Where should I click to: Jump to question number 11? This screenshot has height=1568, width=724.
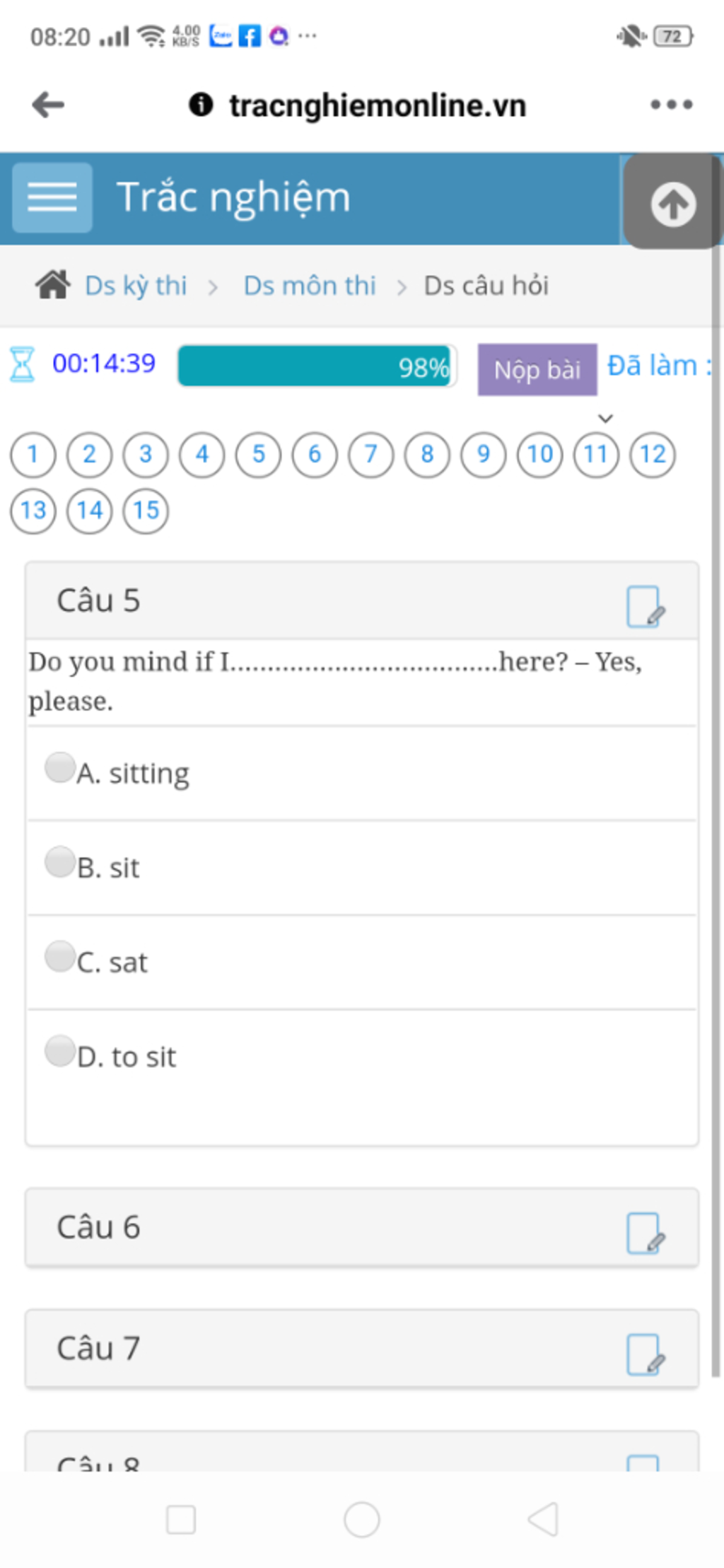click(x=596, y=454)
